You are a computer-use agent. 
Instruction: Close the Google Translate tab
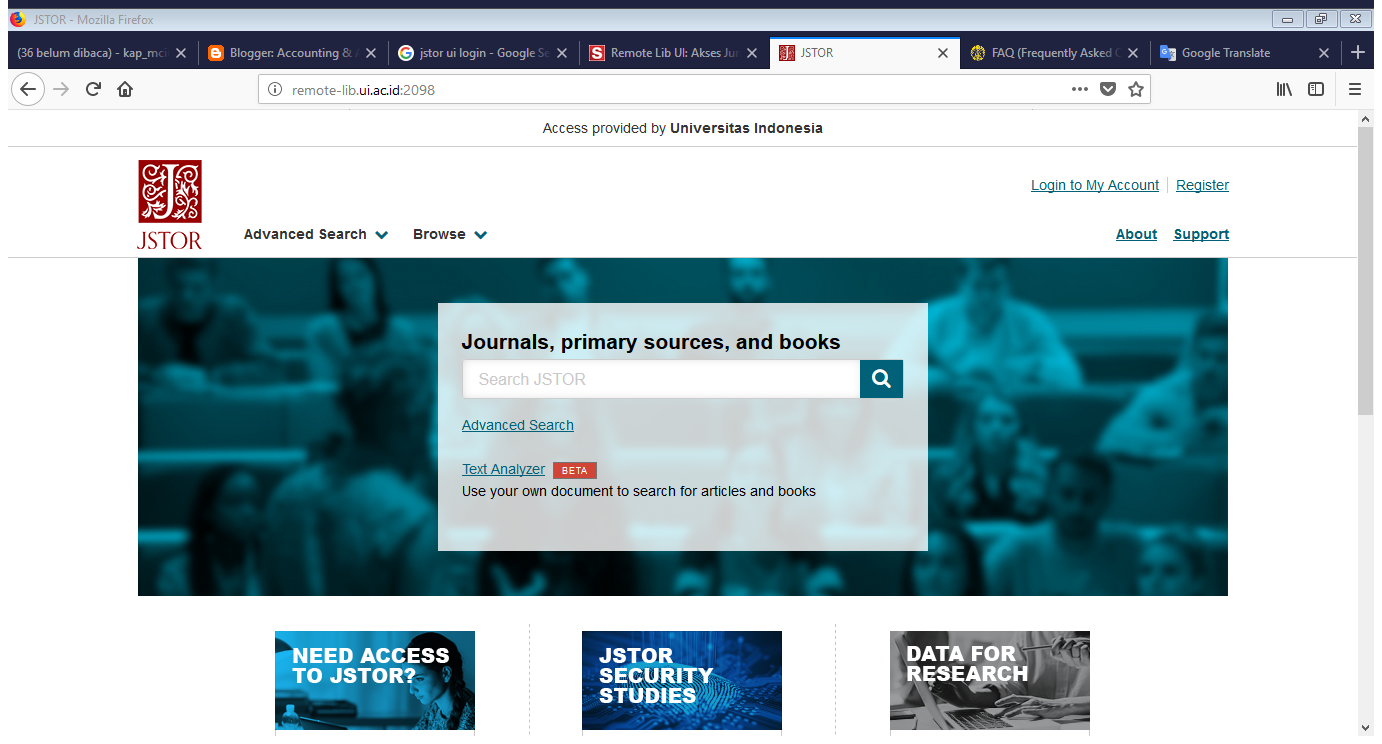pyautogui.click(x=1323, y=53)
